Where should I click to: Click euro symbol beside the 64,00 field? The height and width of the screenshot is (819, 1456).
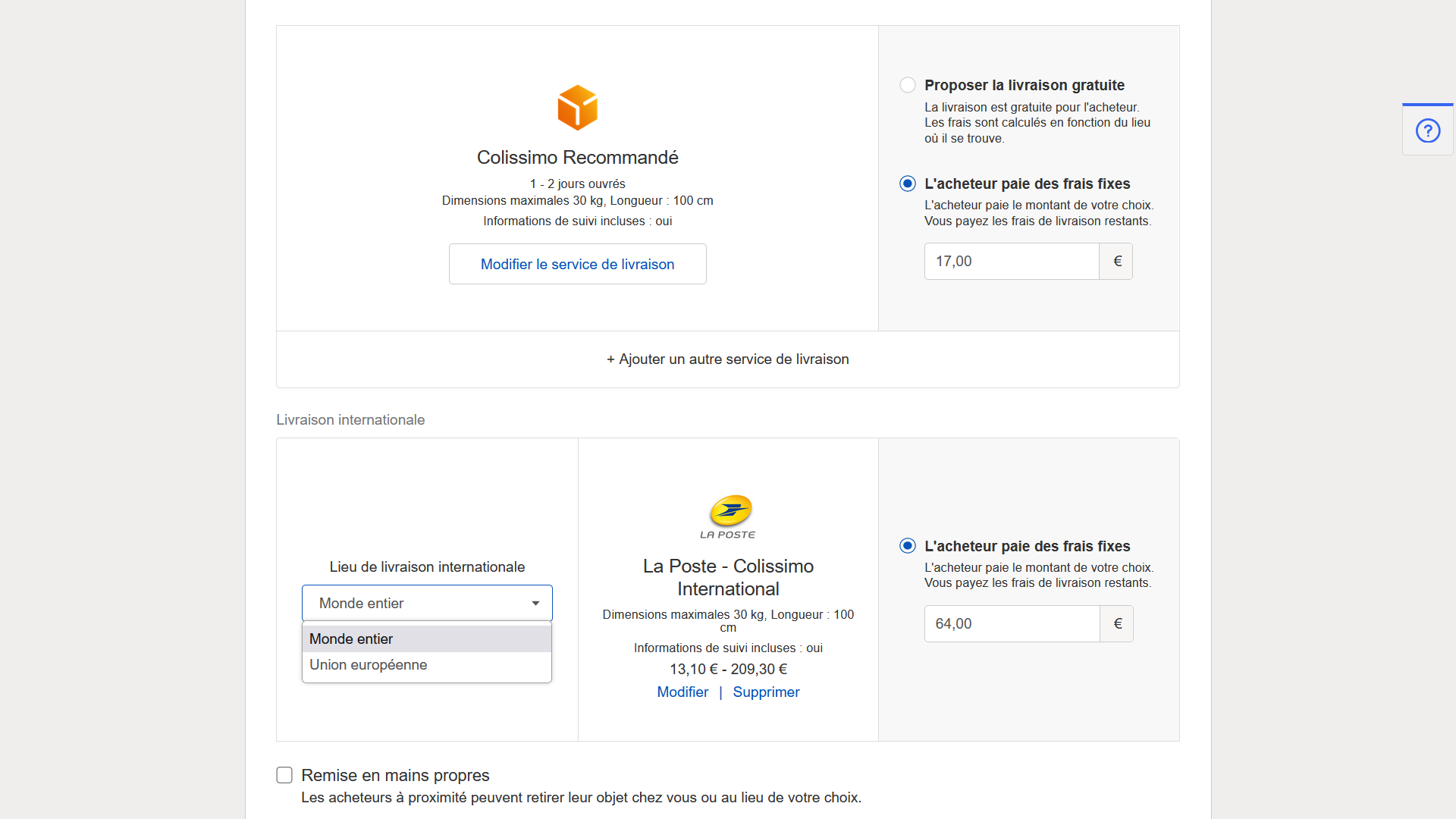(1117, 624)
